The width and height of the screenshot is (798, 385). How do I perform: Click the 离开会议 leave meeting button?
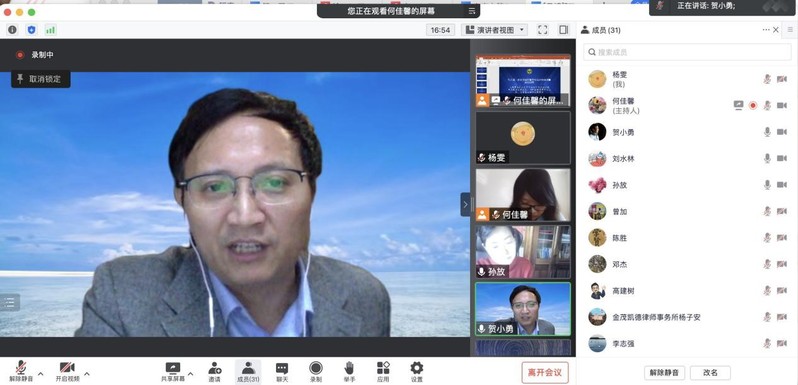545,372
